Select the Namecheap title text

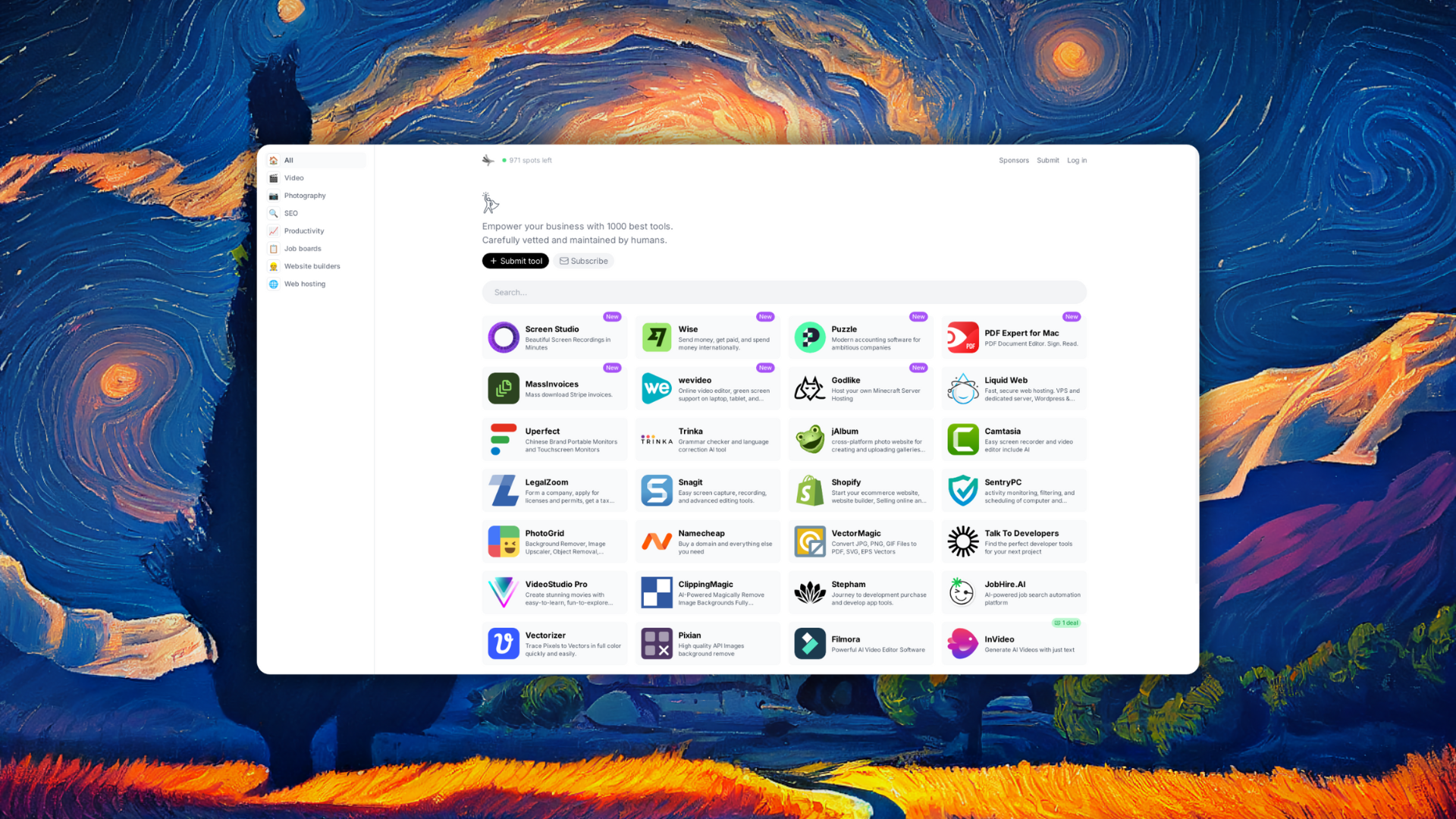pyautogui.click(x=701, y=533)
